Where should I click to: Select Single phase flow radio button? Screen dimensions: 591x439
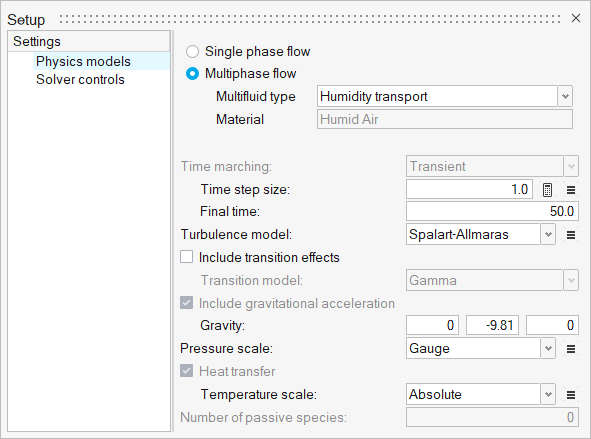click(x=192, y=52)
